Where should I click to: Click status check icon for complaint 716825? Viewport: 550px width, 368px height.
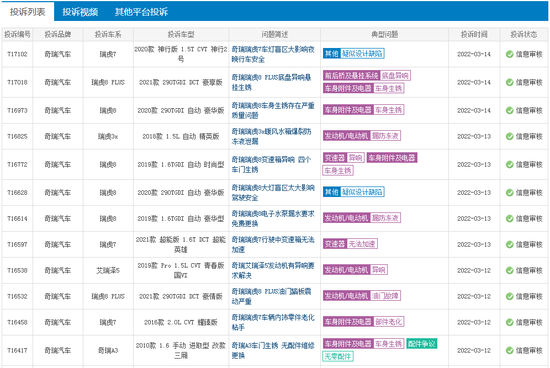click(510, 136)
